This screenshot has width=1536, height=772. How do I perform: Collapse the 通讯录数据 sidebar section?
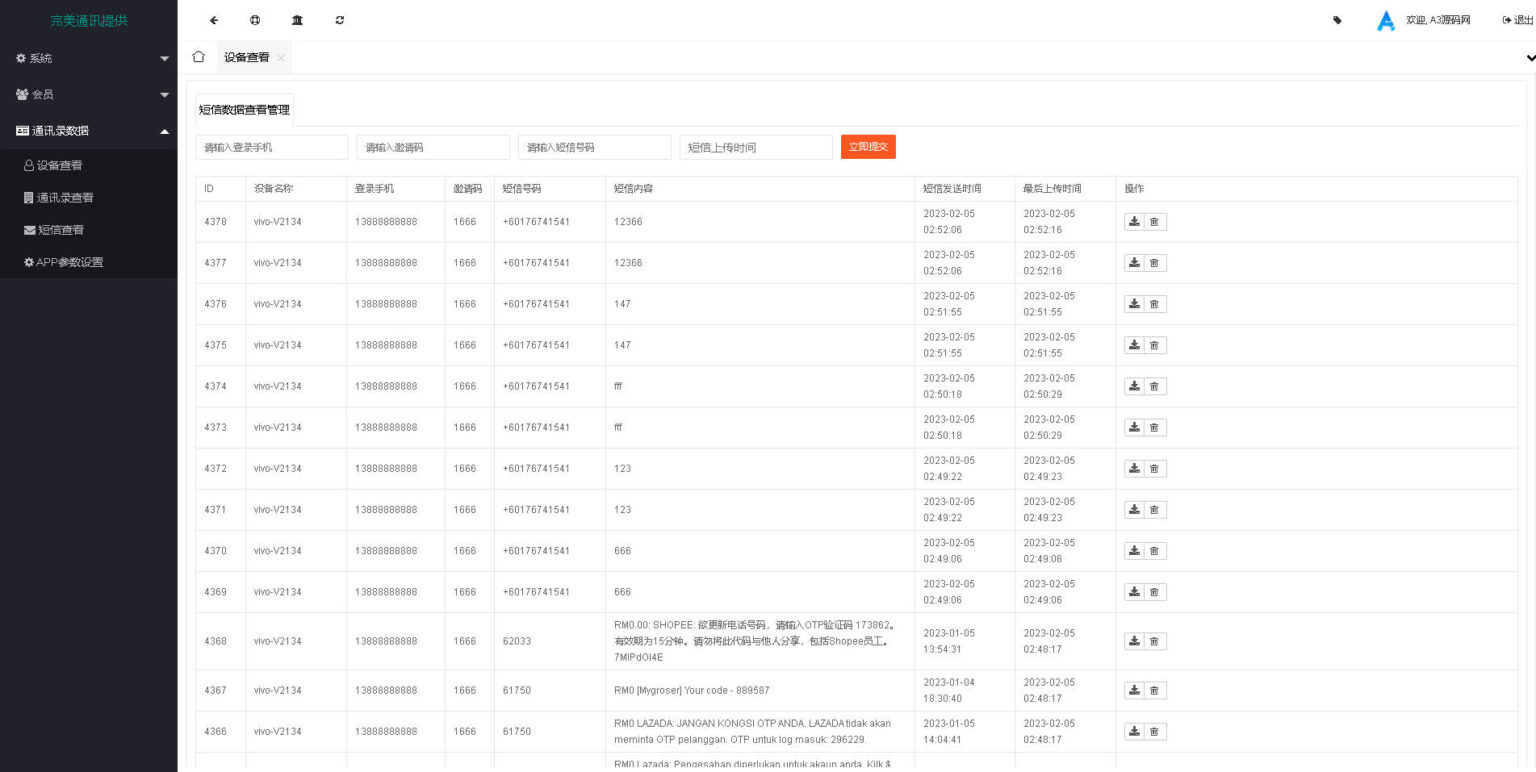point(89,131)
